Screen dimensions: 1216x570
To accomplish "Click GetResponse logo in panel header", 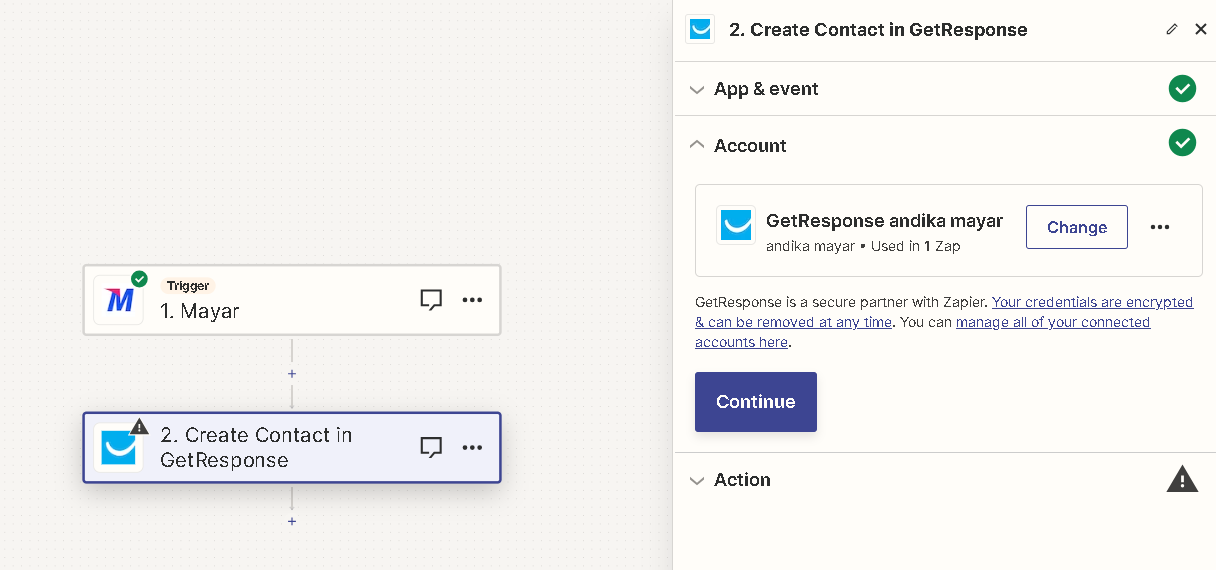I will click(x=700, y=29).
